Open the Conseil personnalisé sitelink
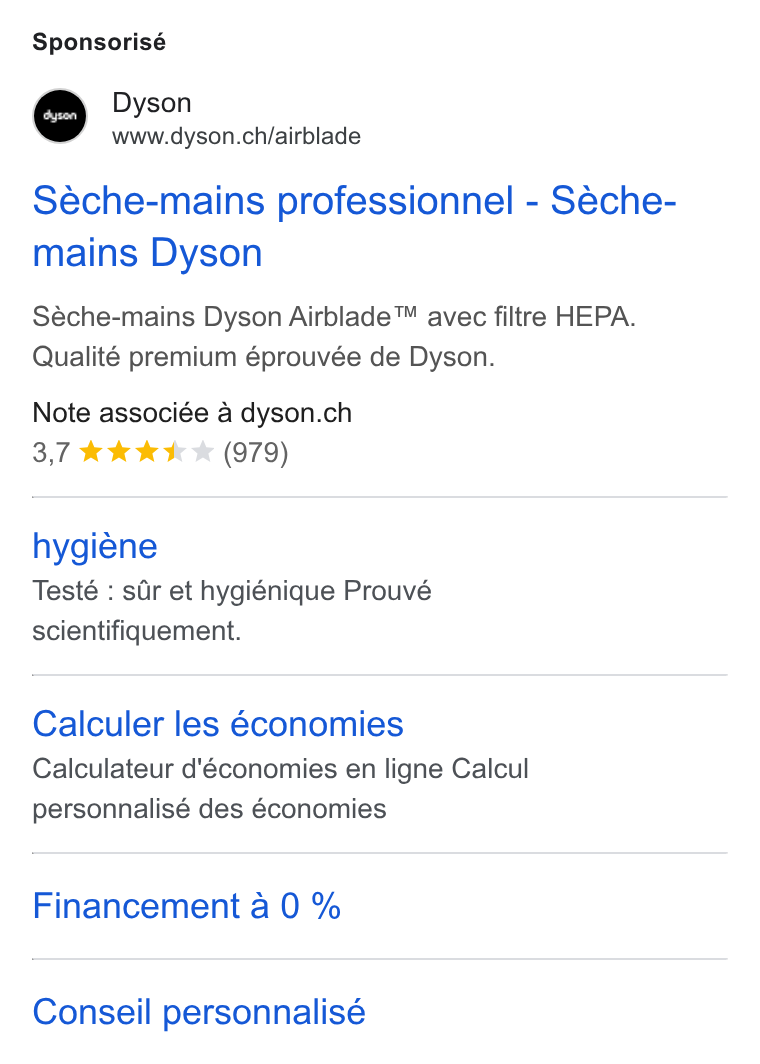The height and width of the screenshot is (1064, 760). coord(199,1012)
